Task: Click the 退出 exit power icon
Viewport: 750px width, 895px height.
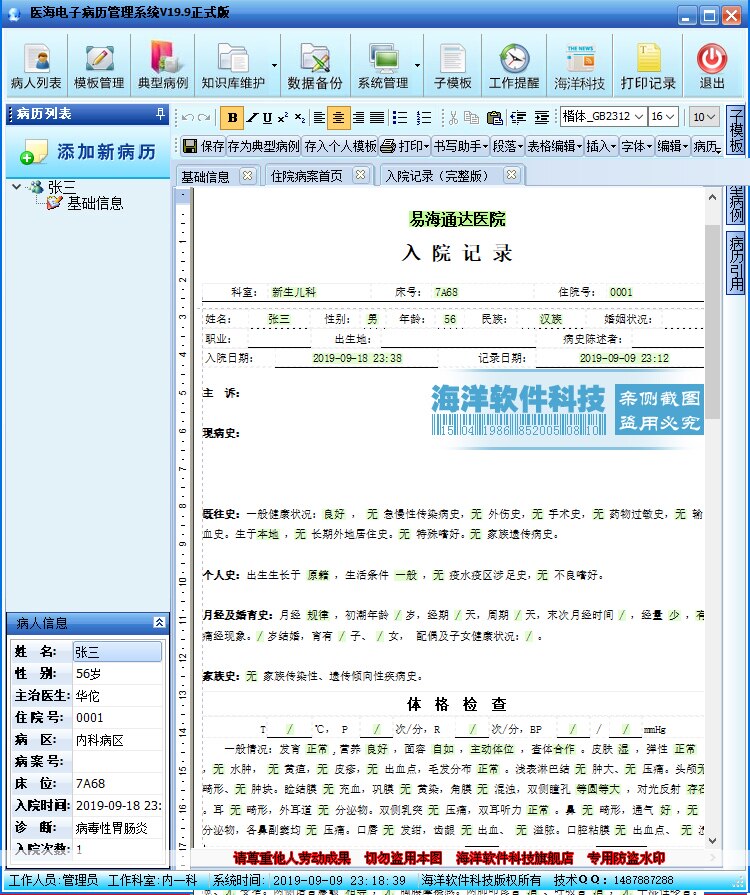Action: 712,66
